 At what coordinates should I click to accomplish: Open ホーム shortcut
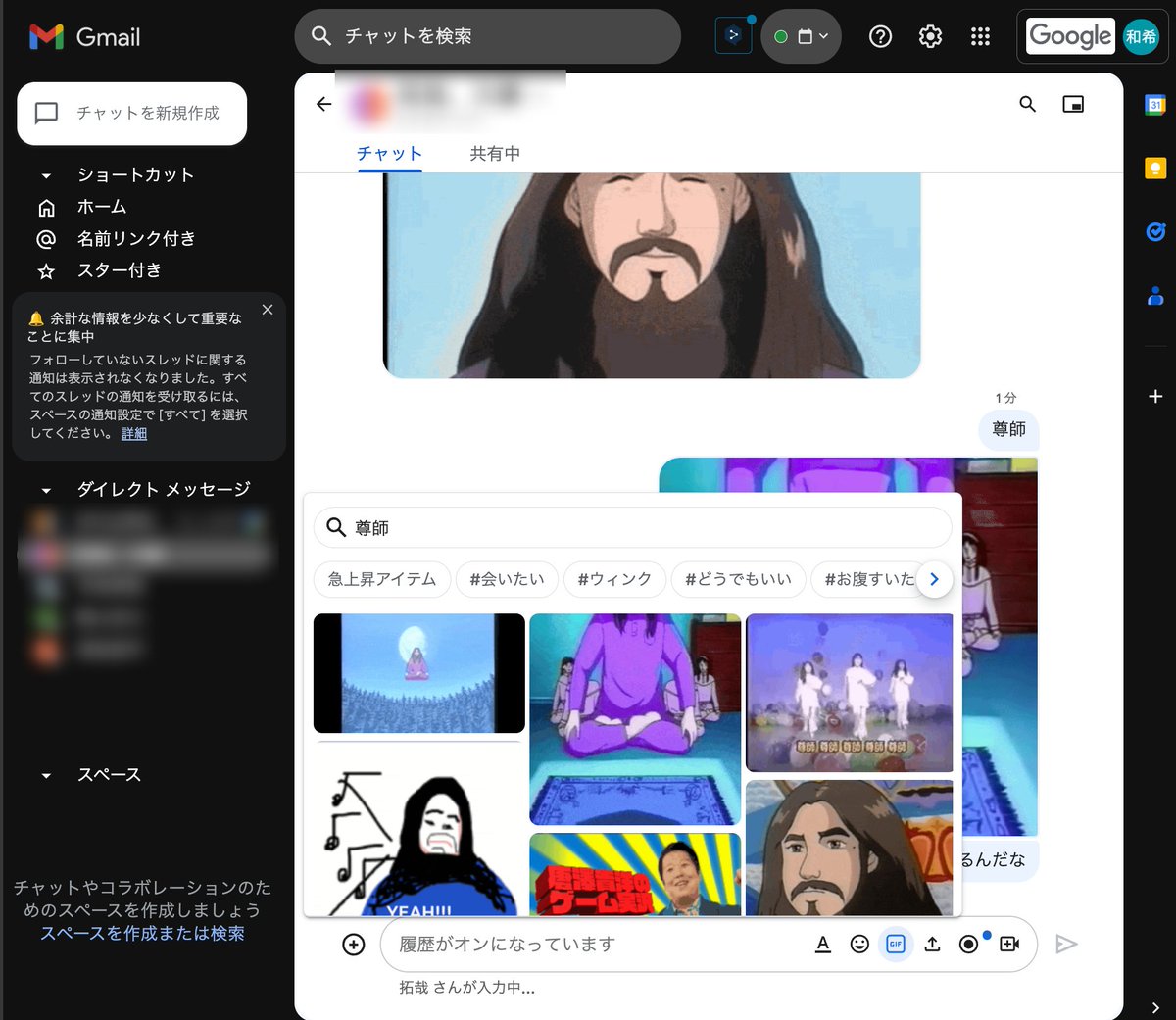[102, 207]
